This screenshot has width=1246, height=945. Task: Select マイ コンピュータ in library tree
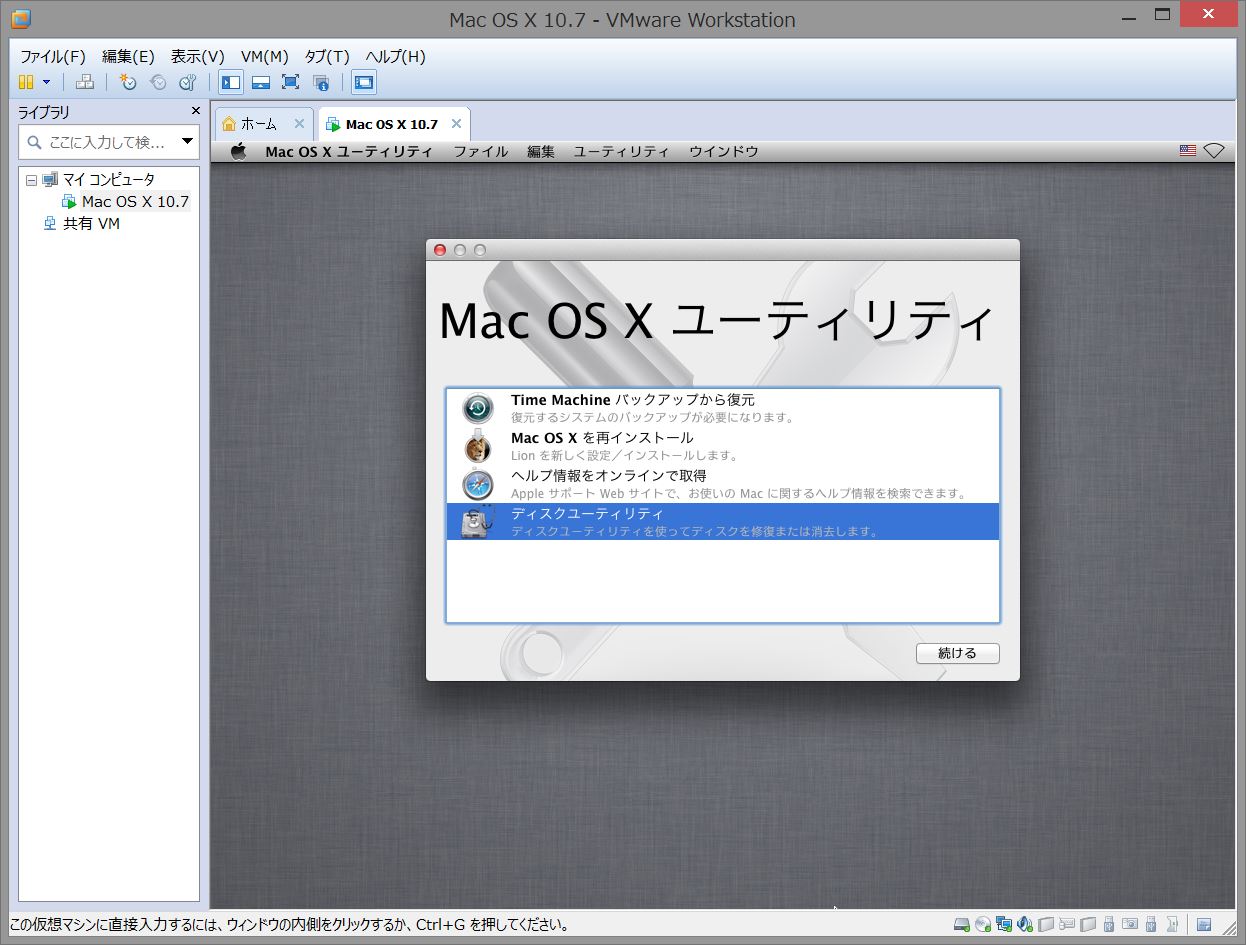pyautogui.click(x=108, y=180)
